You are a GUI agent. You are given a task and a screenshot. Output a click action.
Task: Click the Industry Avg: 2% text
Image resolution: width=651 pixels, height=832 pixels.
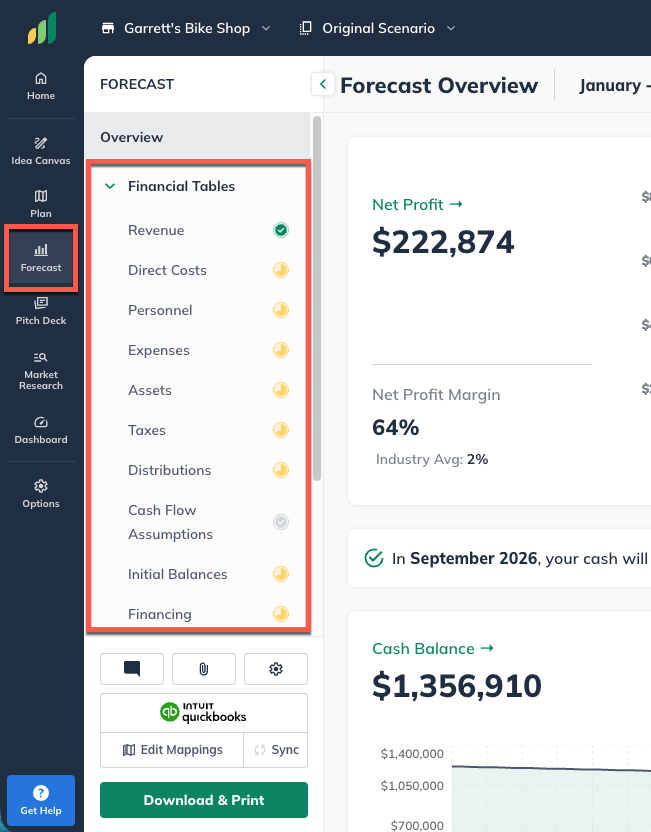432,459
